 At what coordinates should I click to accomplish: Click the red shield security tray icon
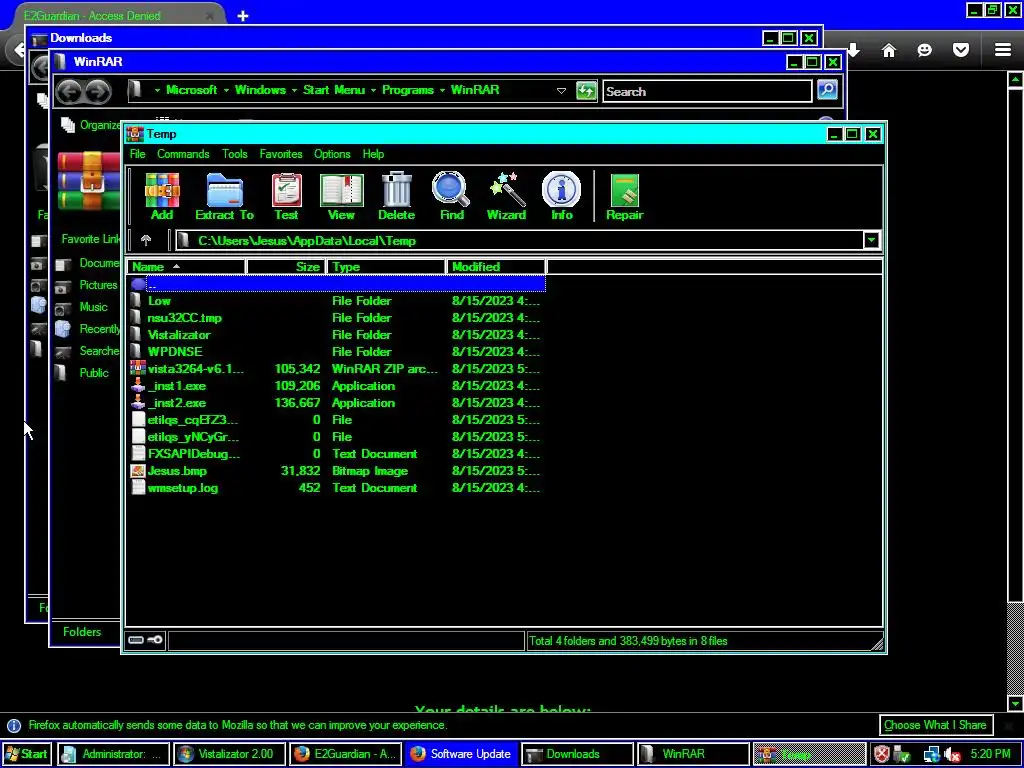pyautogui.click(x=882, y=754)
